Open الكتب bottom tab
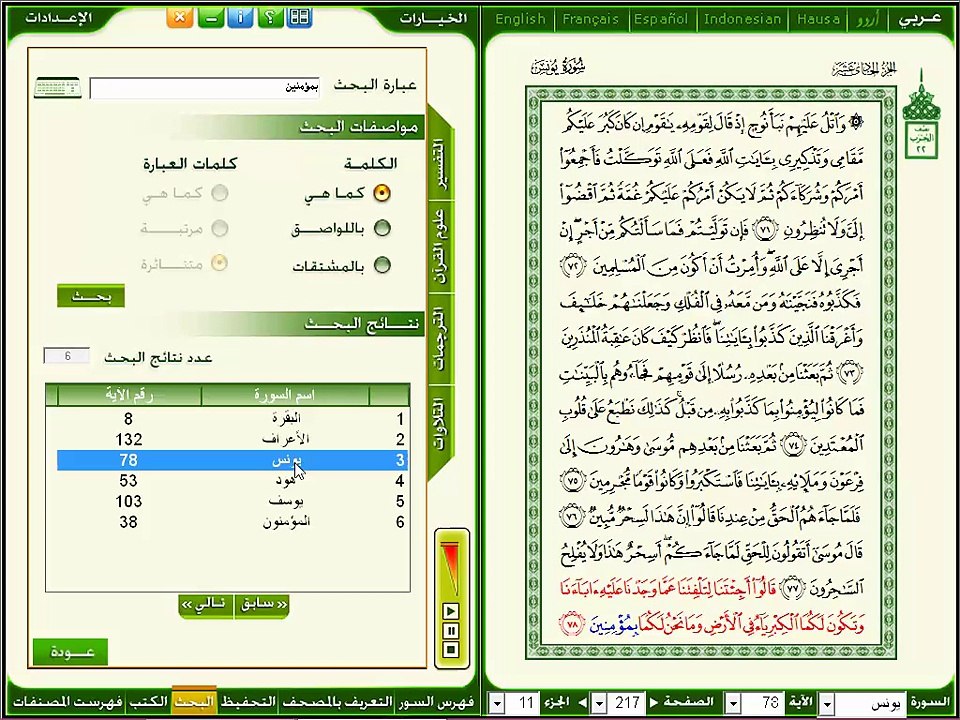960x720 pixels. click(x=149, y=702)
